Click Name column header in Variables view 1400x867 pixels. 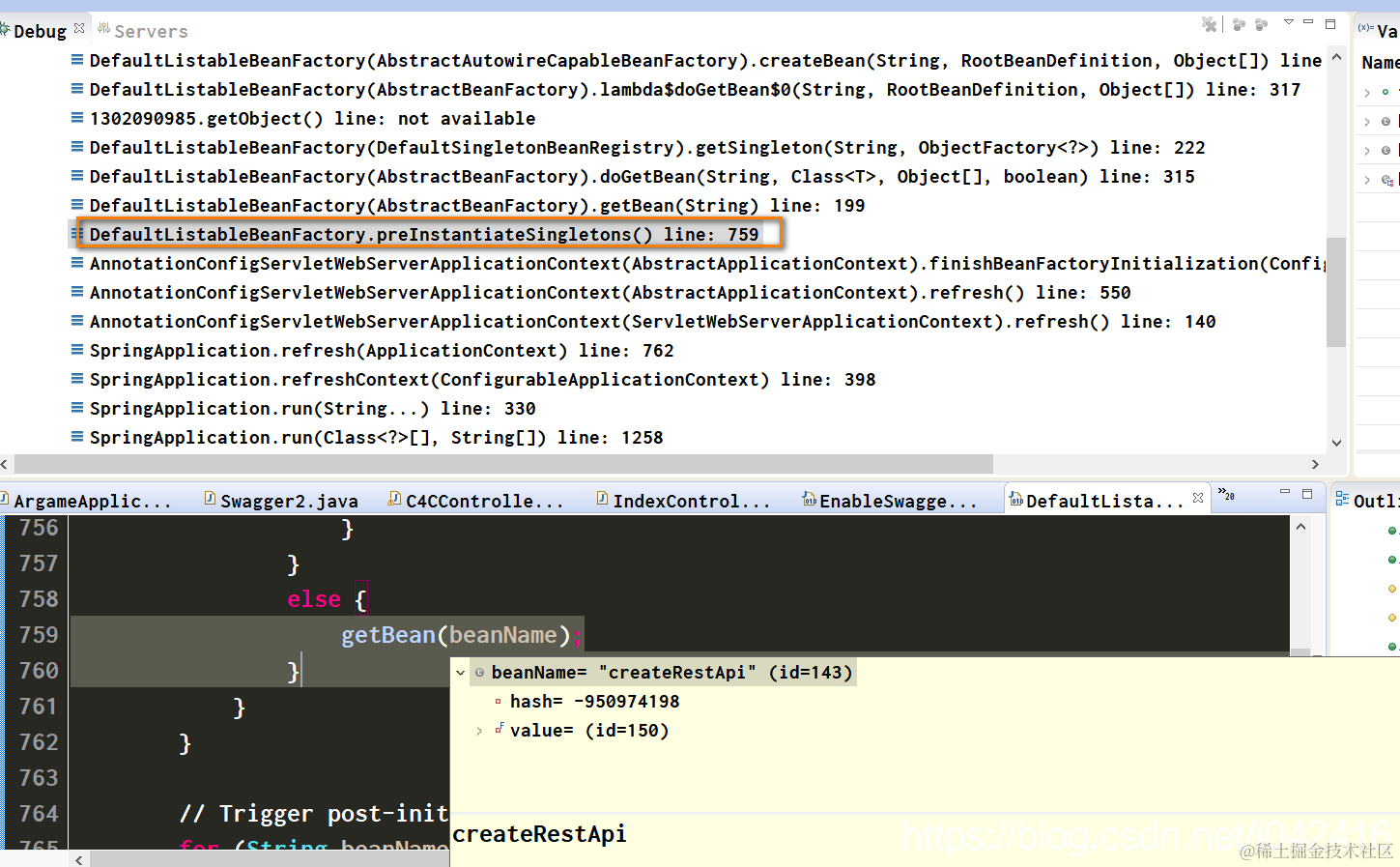[1380, 63]
